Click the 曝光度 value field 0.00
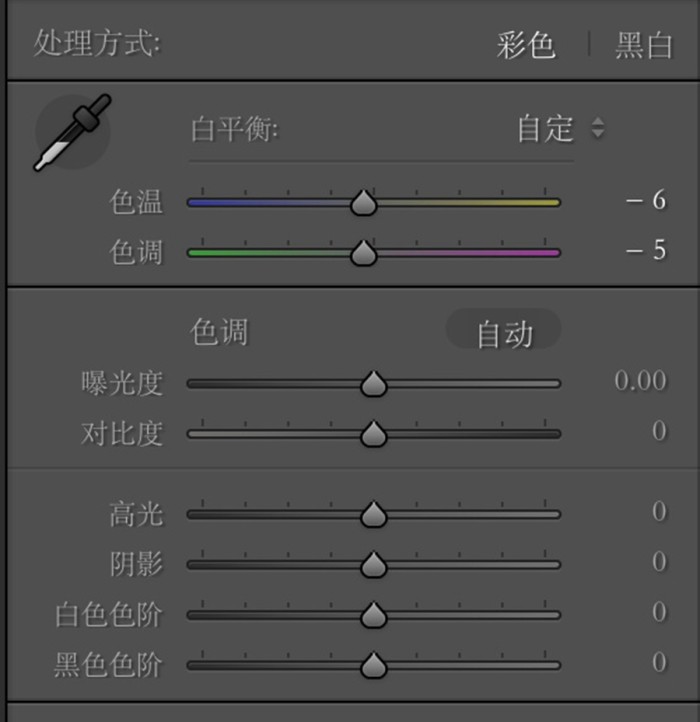 point(640,381)
